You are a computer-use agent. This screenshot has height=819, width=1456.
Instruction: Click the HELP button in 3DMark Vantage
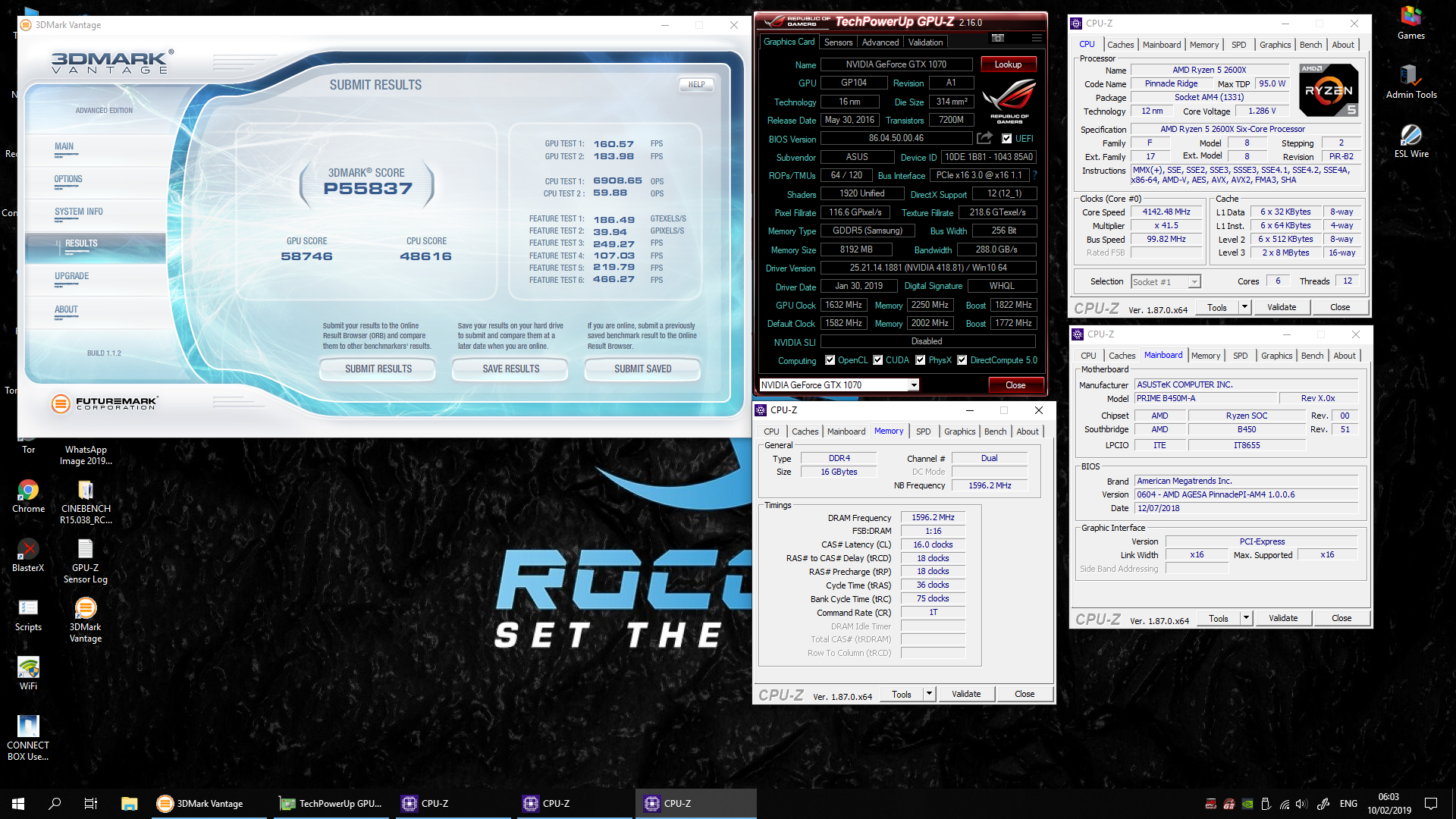[x=696, y=85]
